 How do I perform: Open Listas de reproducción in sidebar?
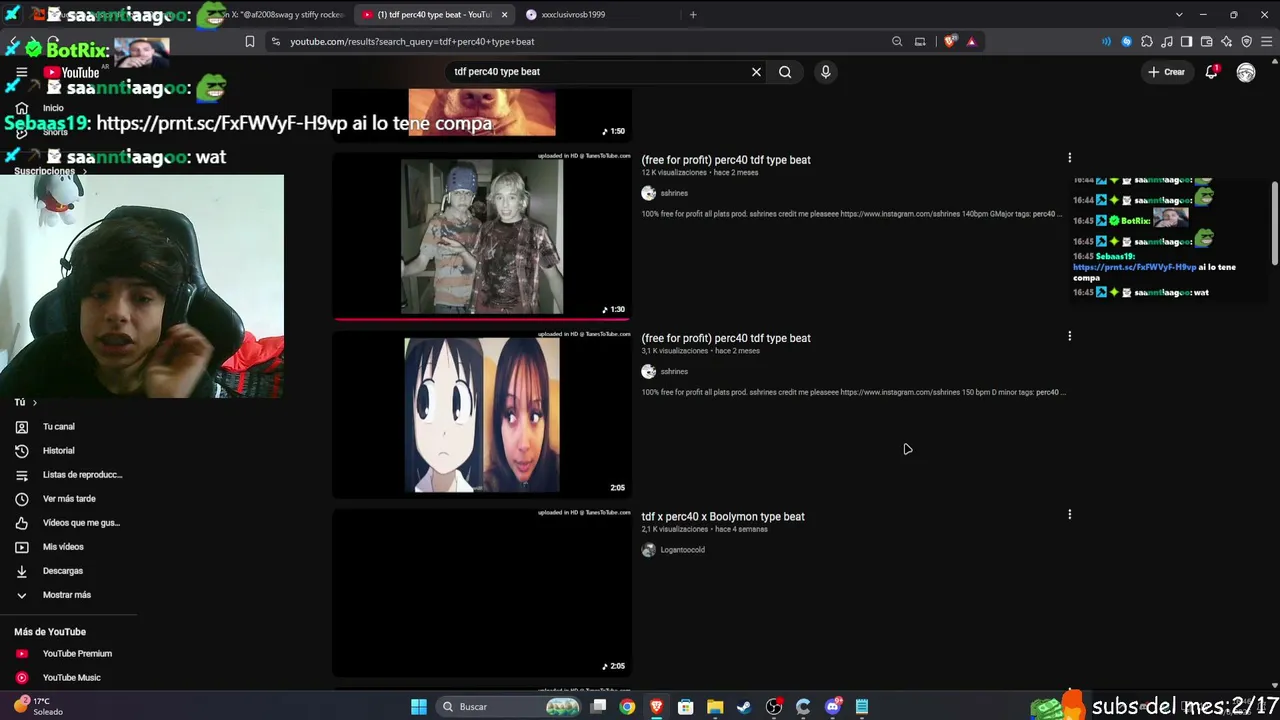point(68,475)
